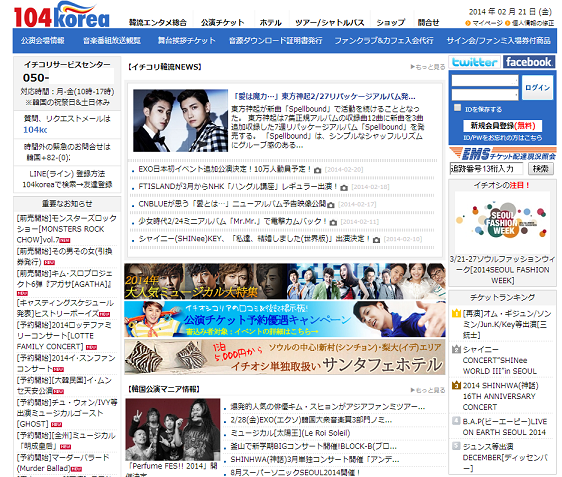The image size is (562, 477).
Task: Click もっと見る arrow in 韓国公演マニア情報 section
Action: (428, 390)
